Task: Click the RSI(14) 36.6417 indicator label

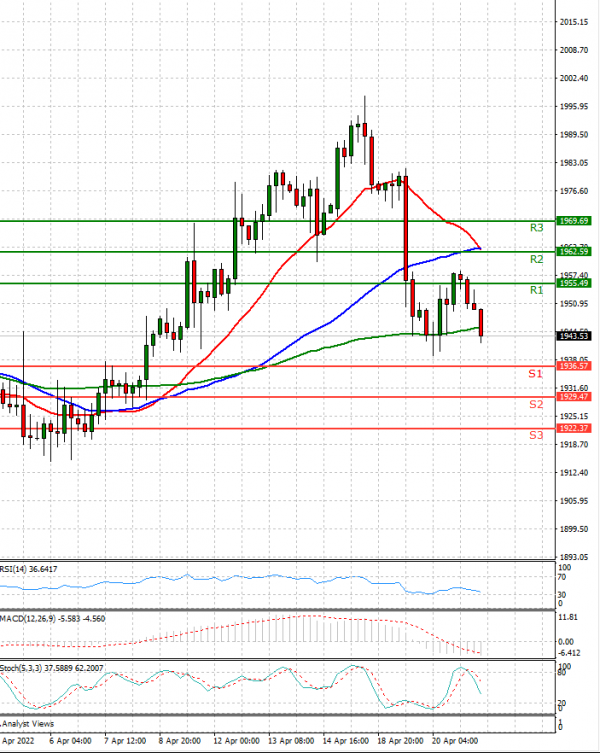Action: [x=28, y=569]
